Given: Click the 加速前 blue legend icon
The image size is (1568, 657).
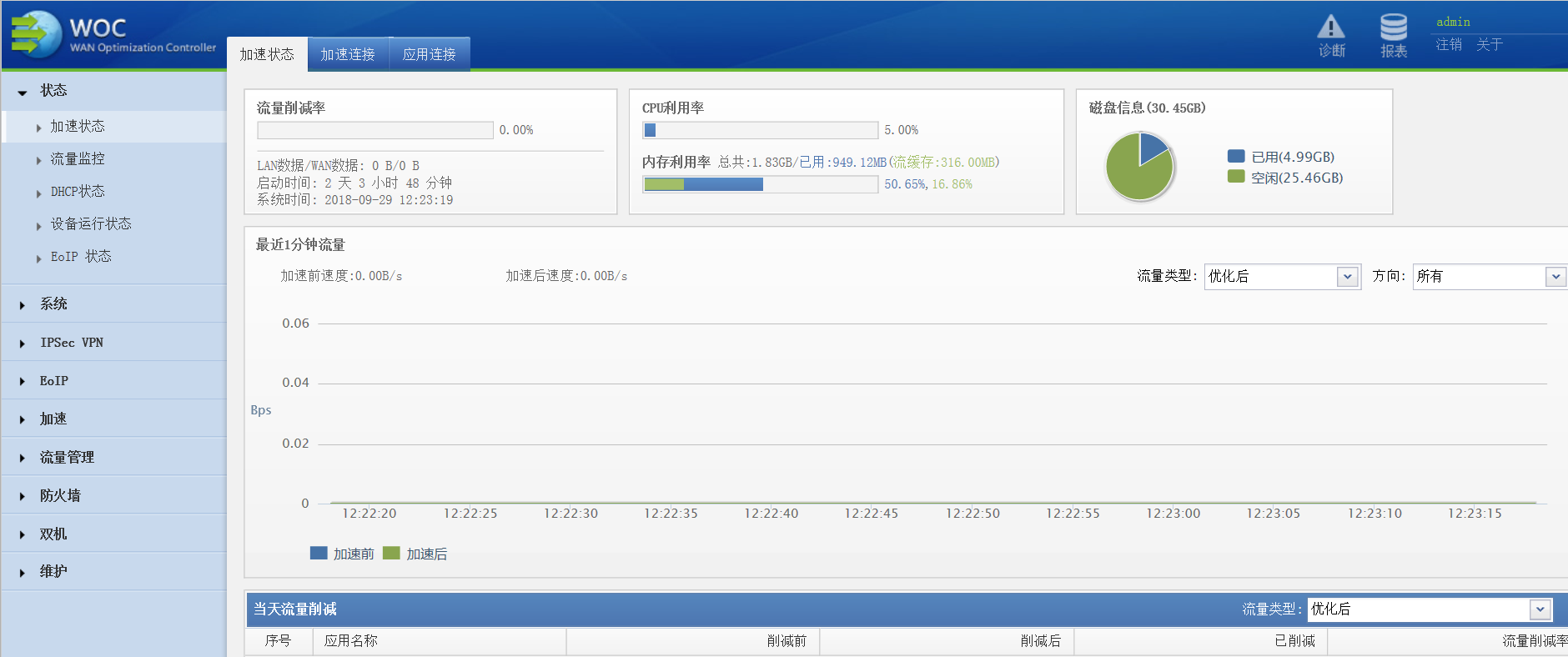Looking at the screenshot, I should (318, 554).
